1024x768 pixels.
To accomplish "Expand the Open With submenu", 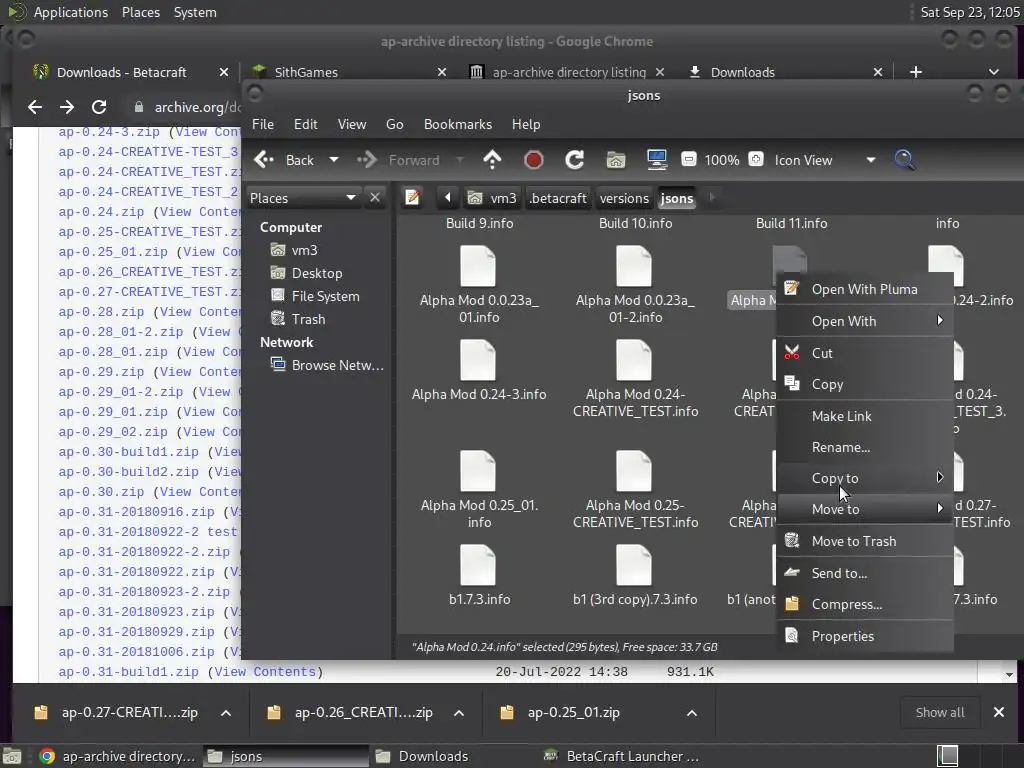I will (865, 321).
